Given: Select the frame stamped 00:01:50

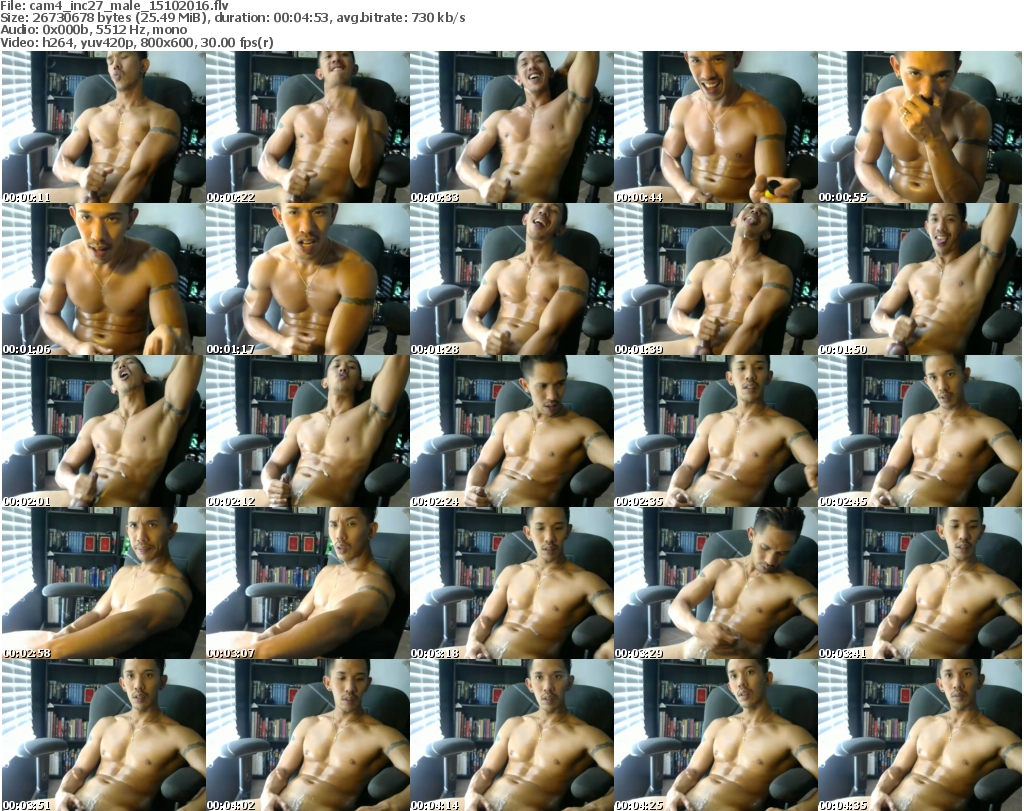Looking at the screenshot, I should click(919, 279).
